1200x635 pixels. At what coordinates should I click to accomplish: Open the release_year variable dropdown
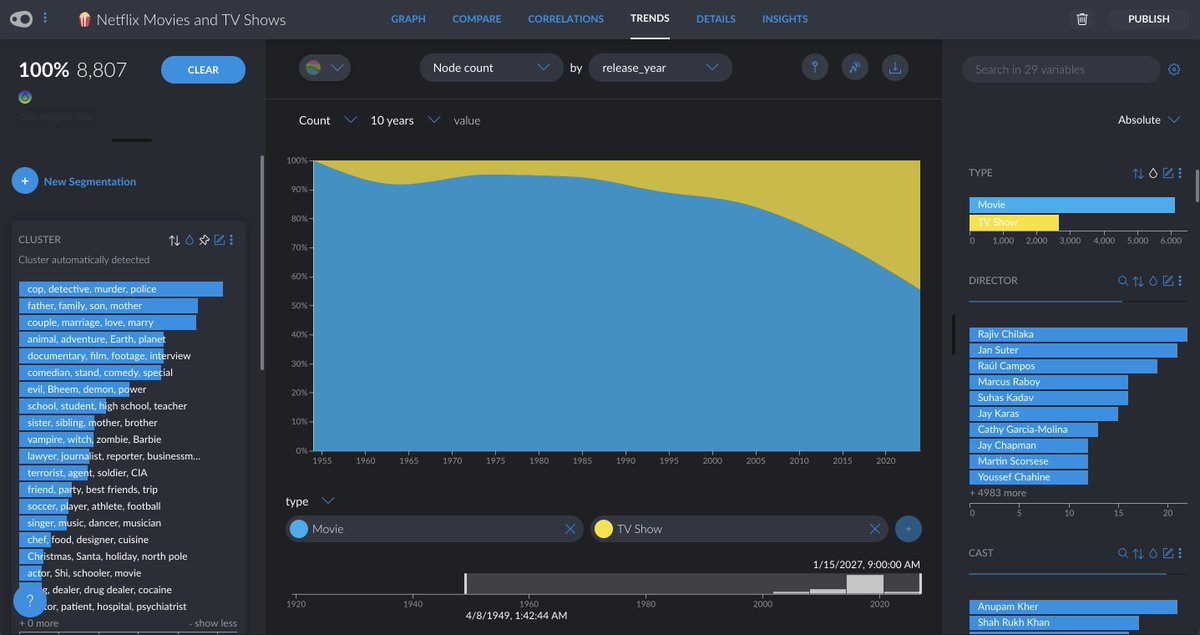660,68
